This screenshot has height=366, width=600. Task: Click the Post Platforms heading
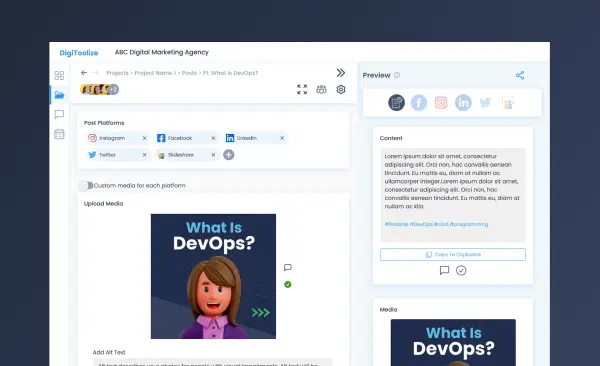click(x=104, y=123)
